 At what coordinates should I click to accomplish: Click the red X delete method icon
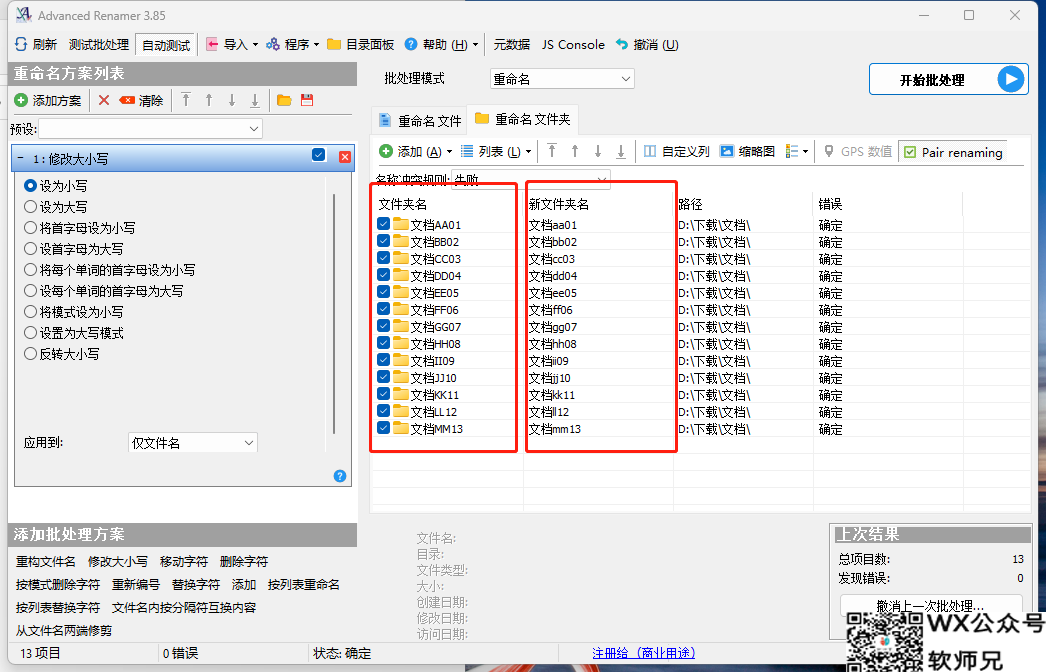pos(104,100)
